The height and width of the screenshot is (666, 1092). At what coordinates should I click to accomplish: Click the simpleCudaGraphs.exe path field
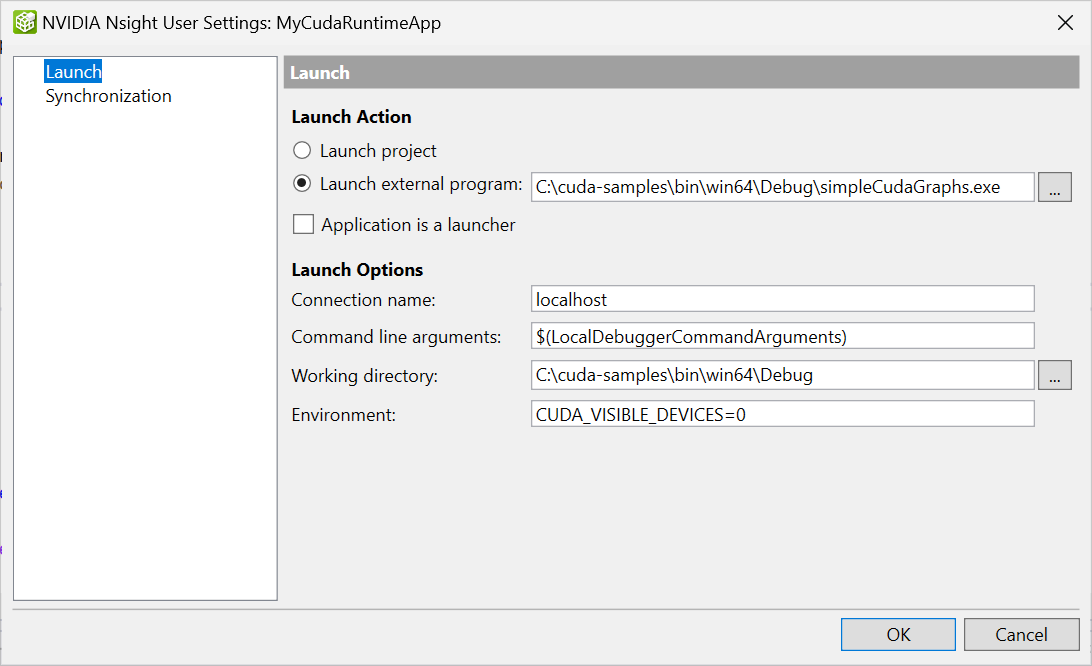(780, 187)
